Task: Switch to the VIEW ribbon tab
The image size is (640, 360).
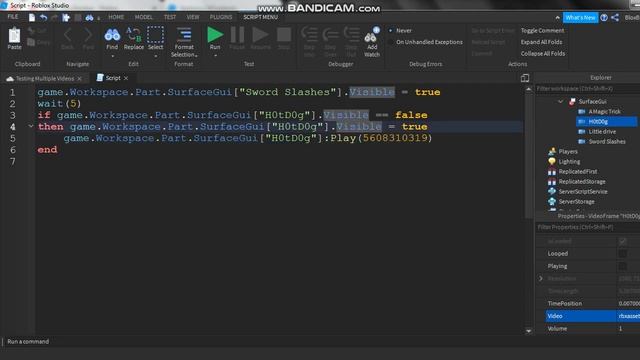Action: [193, 17]
